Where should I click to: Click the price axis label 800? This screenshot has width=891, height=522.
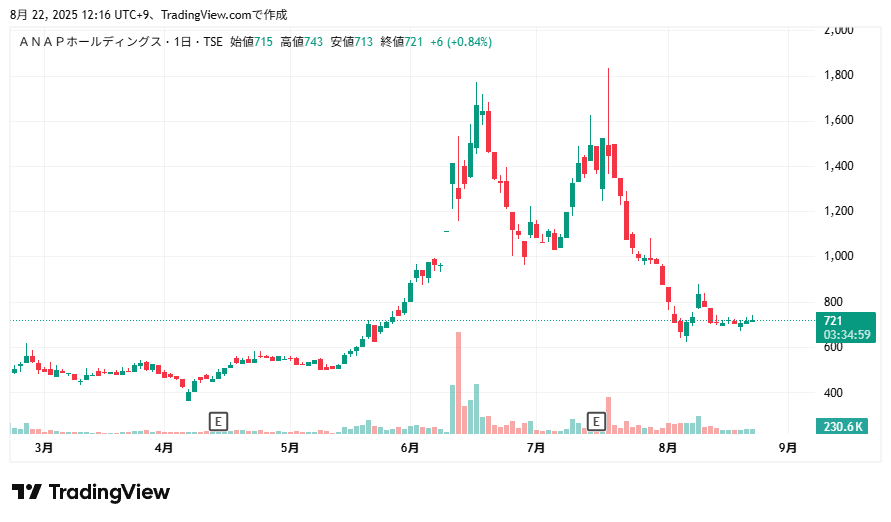pyautogui.click(x=833, y=302)
